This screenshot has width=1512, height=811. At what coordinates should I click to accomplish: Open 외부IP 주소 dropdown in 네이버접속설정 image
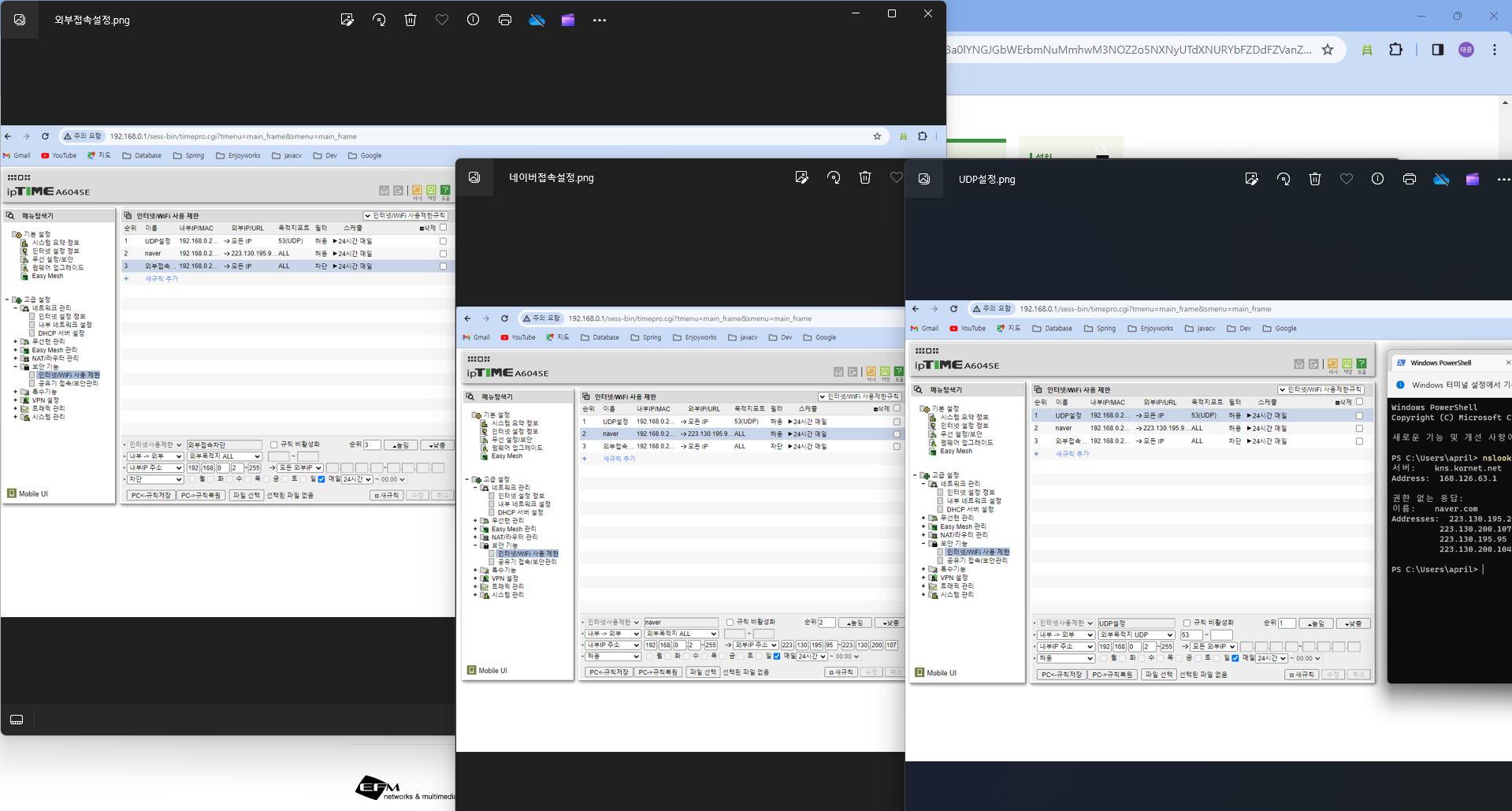tap(756, 645)
